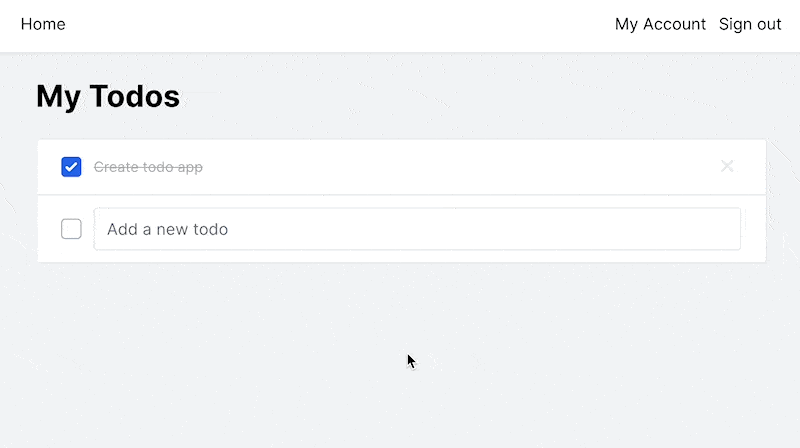
Task: Open My Account from the navbar
Action: [660, 24]
